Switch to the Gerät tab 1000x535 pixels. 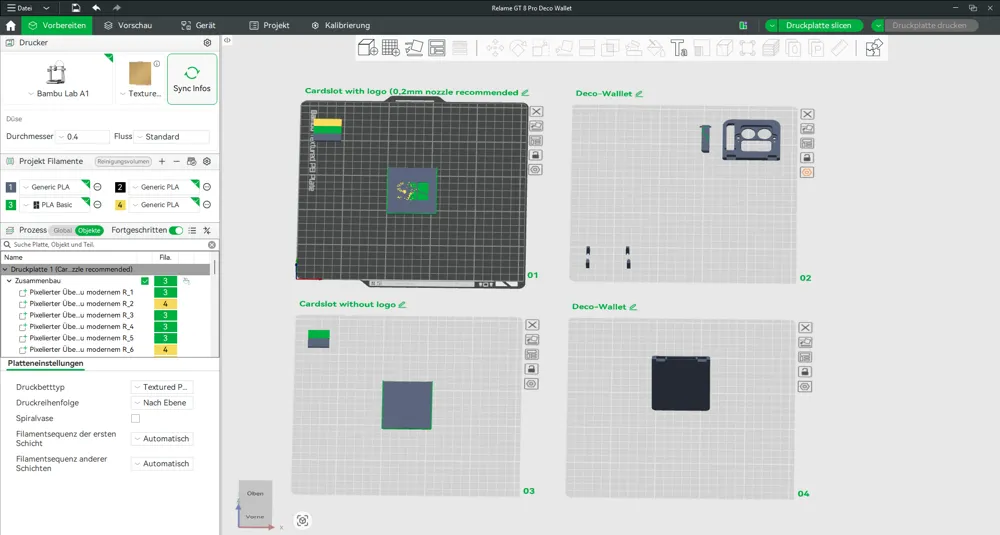coord(198,26)
